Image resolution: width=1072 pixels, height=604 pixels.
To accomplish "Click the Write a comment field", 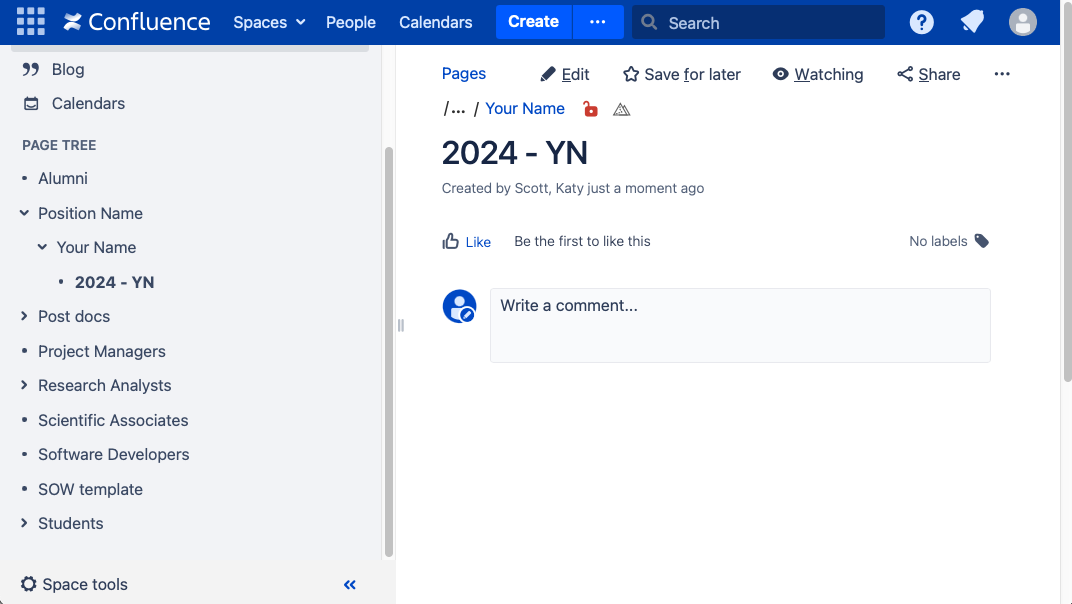I will 739,325.
